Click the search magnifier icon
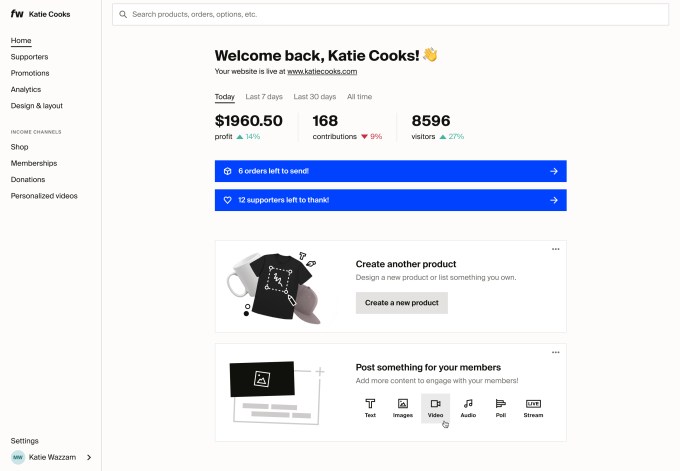This screenshot has height=471, width=680. coord(123,15)
